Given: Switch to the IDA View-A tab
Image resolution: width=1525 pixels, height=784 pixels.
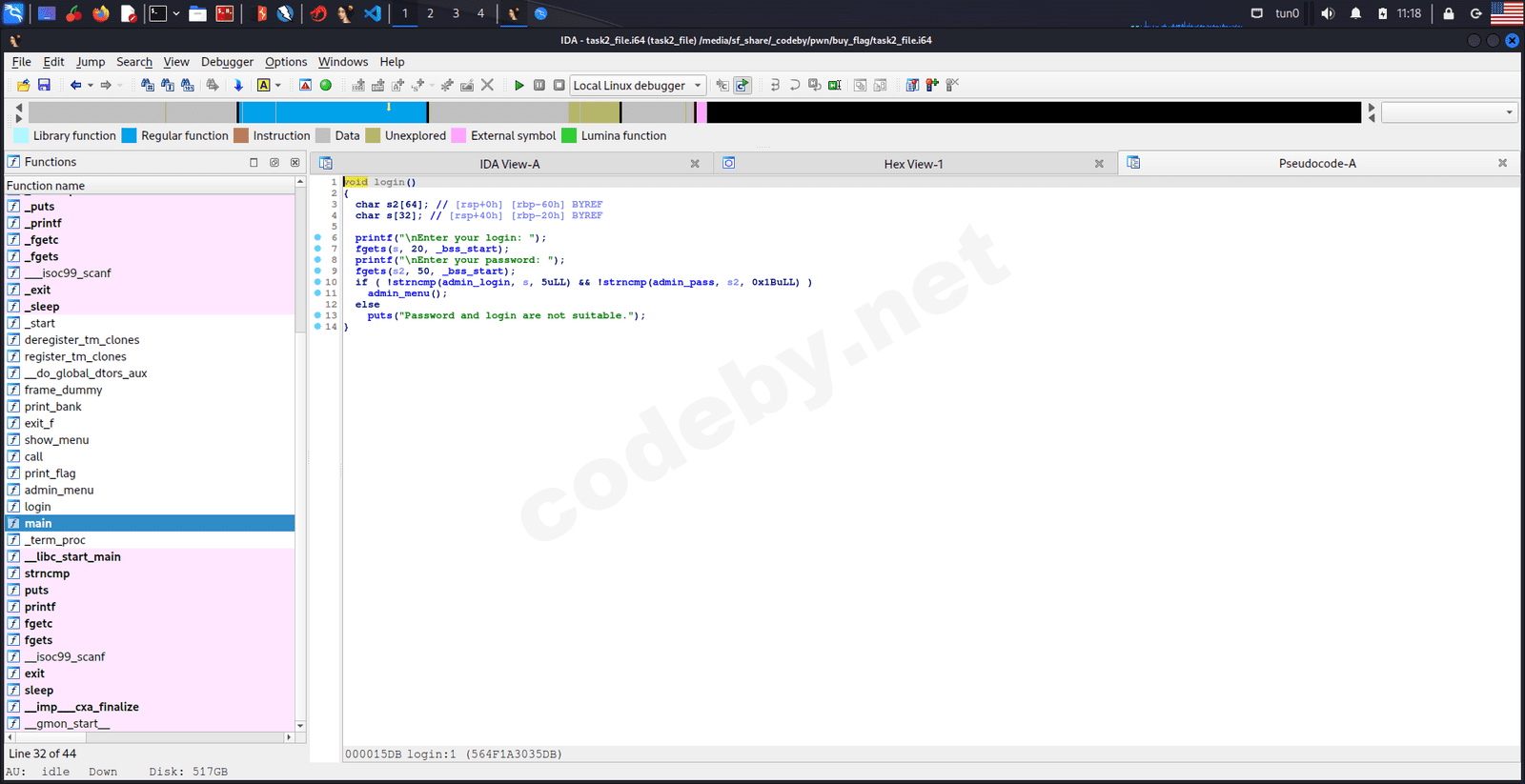Looking at the screenshot, I should [510, 164].
